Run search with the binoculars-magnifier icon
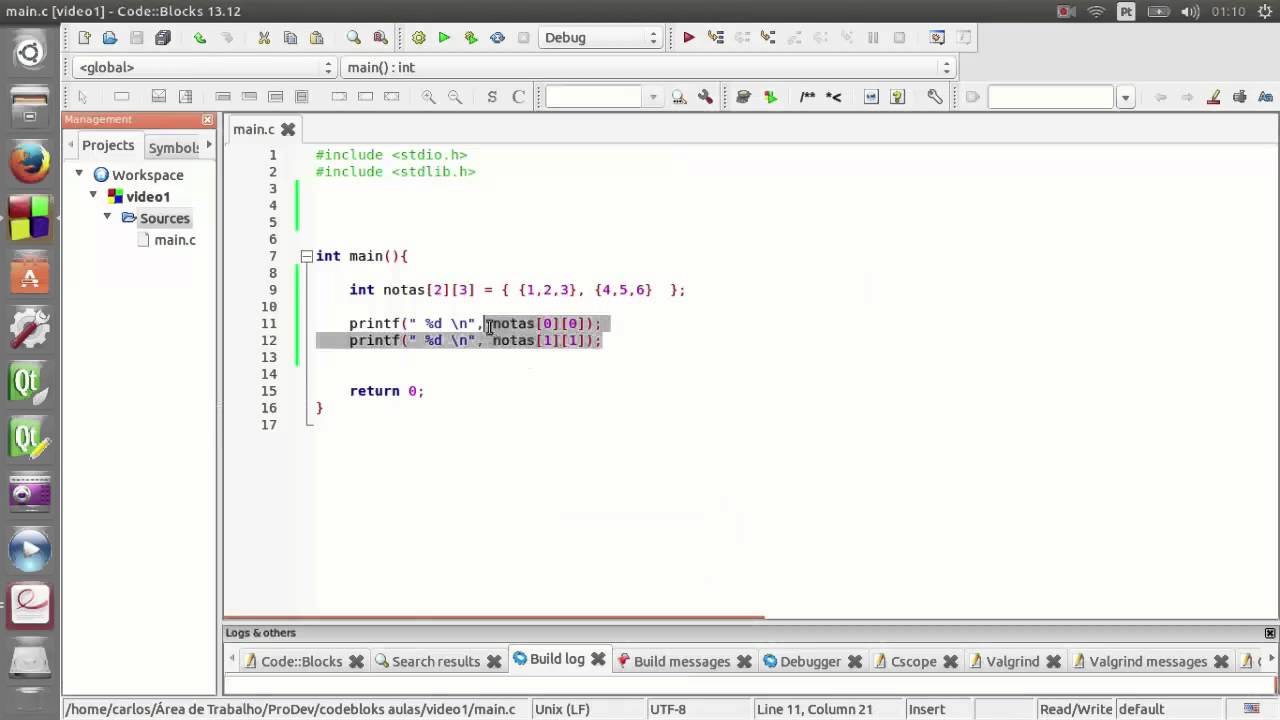 point(679,97)
